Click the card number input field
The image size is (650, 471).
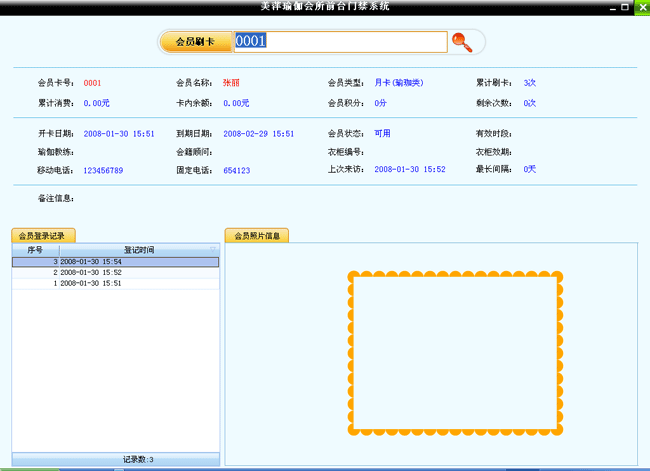point(340,42)
